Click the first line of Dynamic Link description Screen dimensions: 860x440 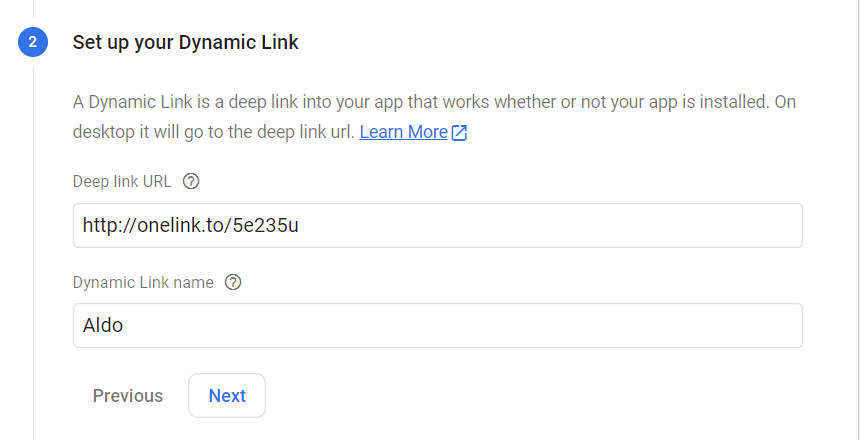click(434, 102)
